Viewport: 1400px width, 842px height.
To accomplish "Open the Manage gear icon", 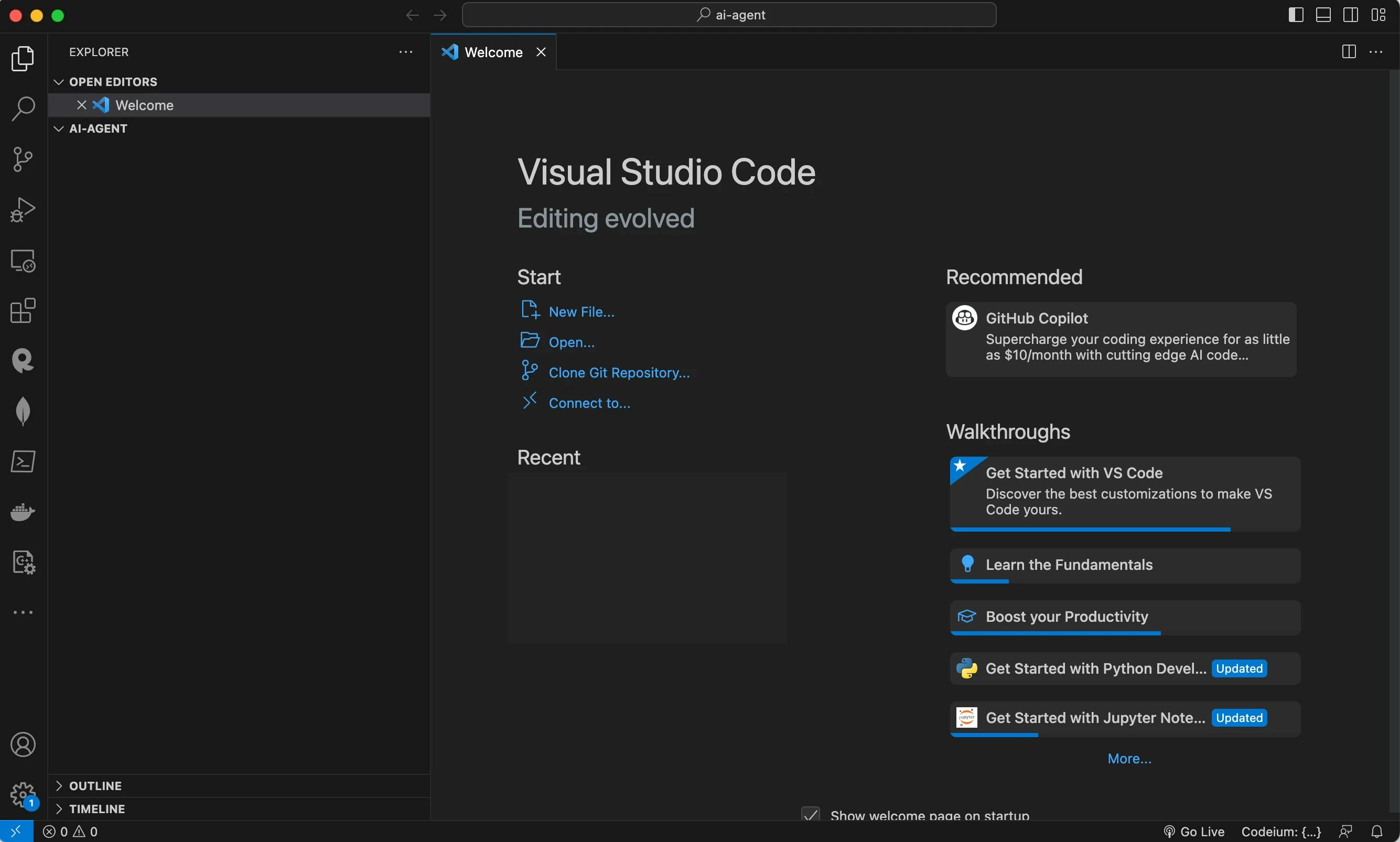I will pyautogui.click(x=23, y=794).
